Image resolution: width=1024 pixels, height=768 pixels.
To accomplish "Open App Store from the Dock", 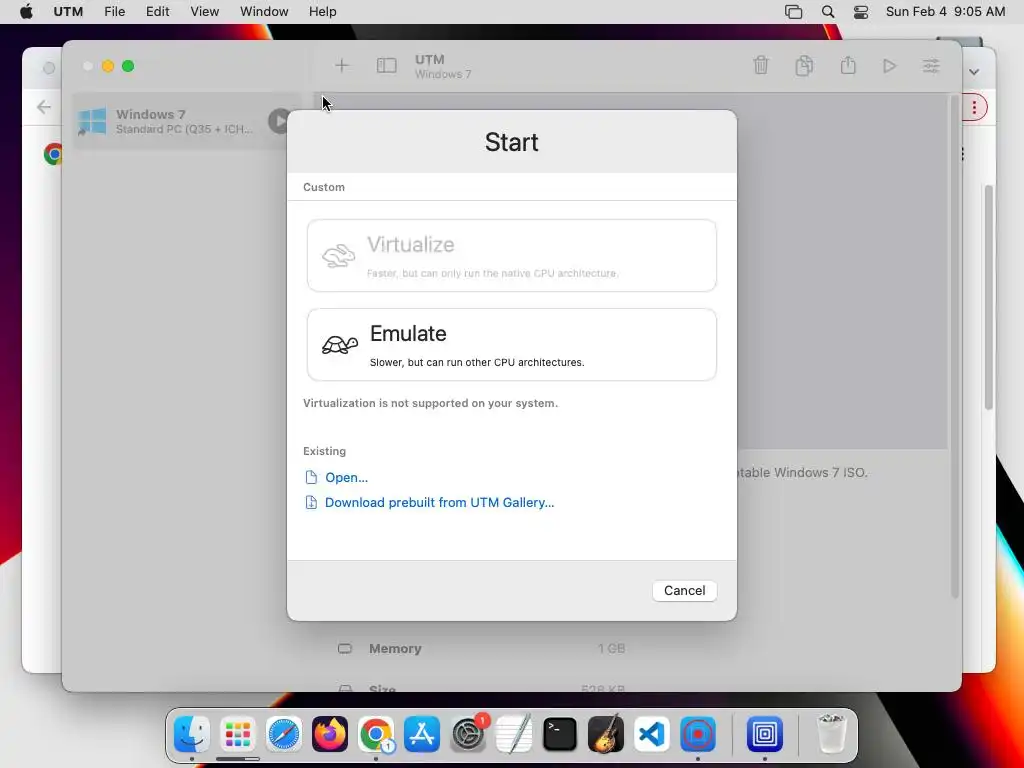I will click(x=422, y=734).
